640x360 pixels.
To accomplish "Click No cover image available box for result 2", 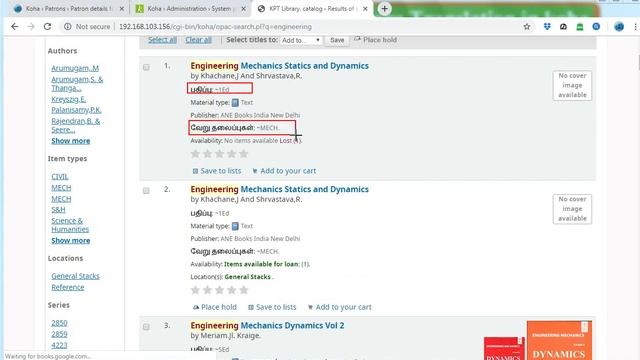I will tap(572, 209).
